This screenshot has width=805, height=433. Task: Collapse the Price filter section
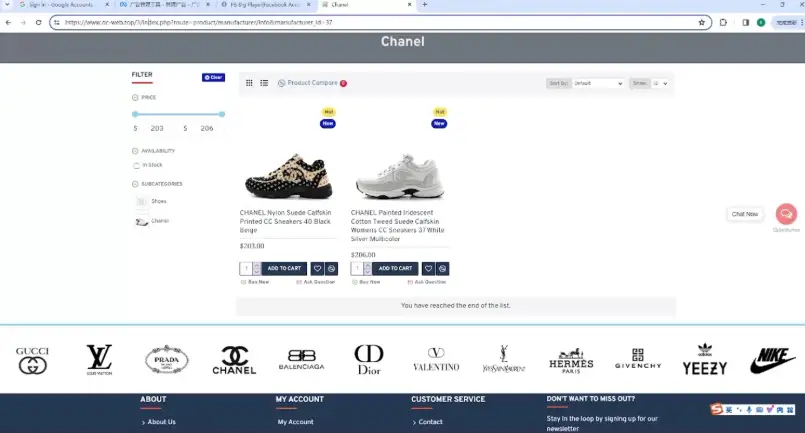[135, 98]
